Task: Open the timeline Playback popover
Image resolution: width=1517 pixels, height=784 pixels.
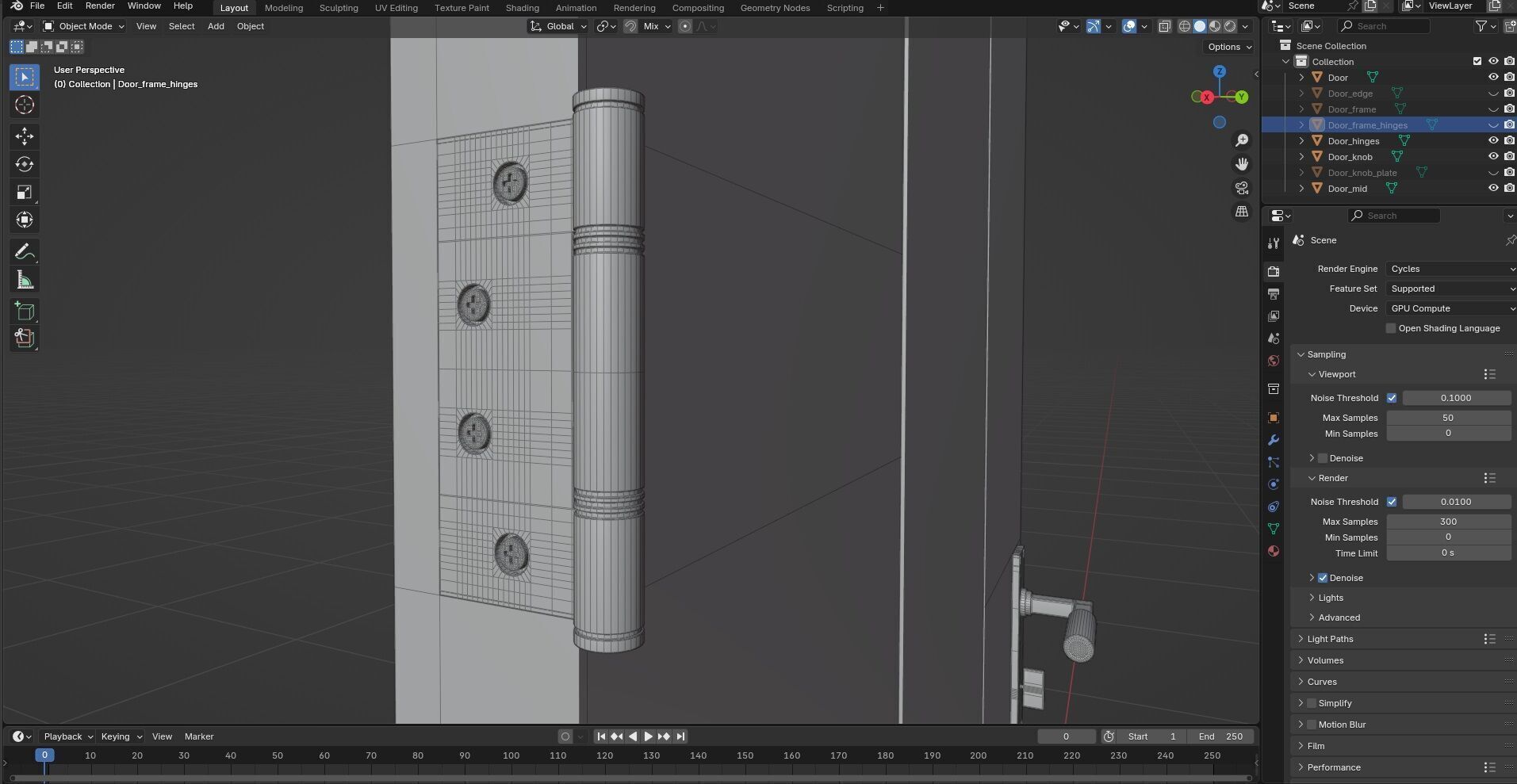Action: point(67,736)
